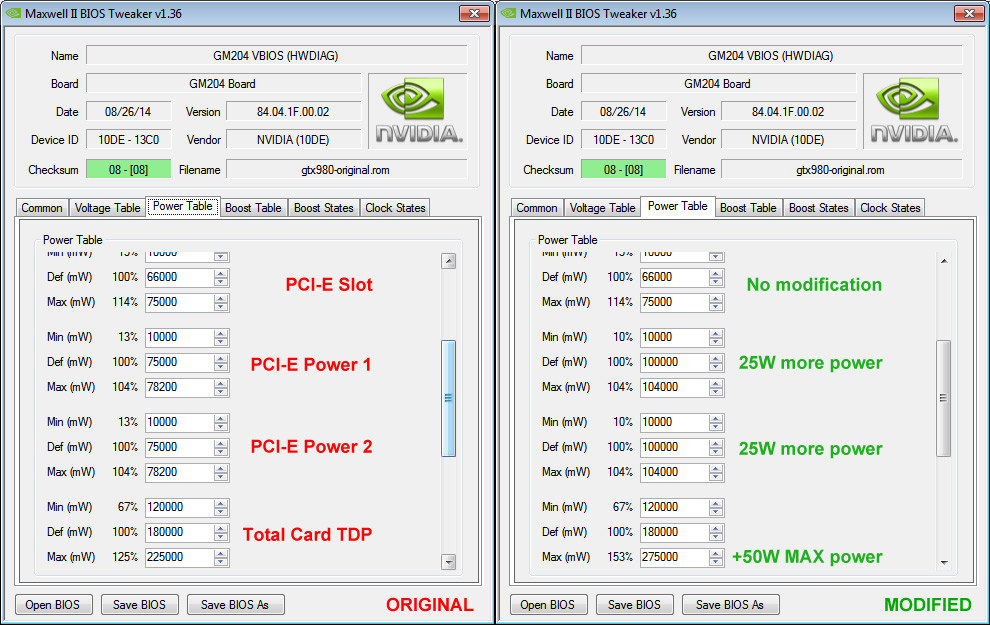Open Clock States tab in left window

click(395, 208)
